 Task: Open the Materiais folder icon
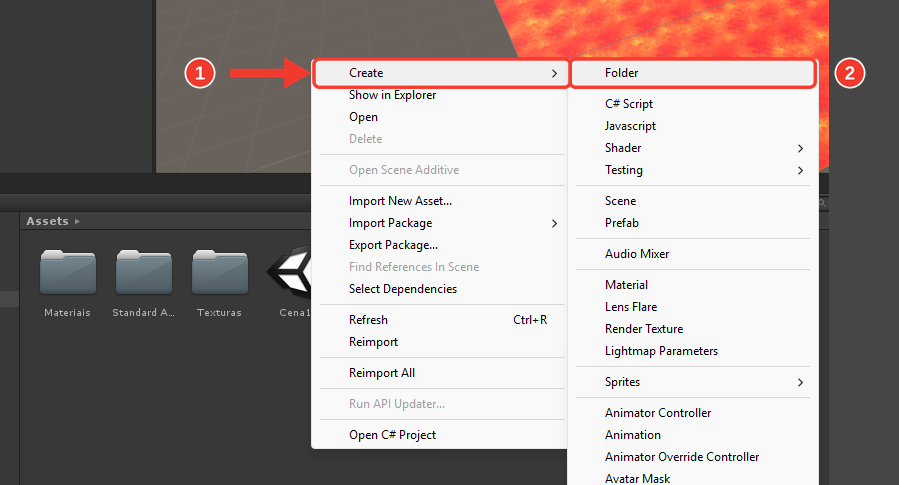tap(68, 272)
